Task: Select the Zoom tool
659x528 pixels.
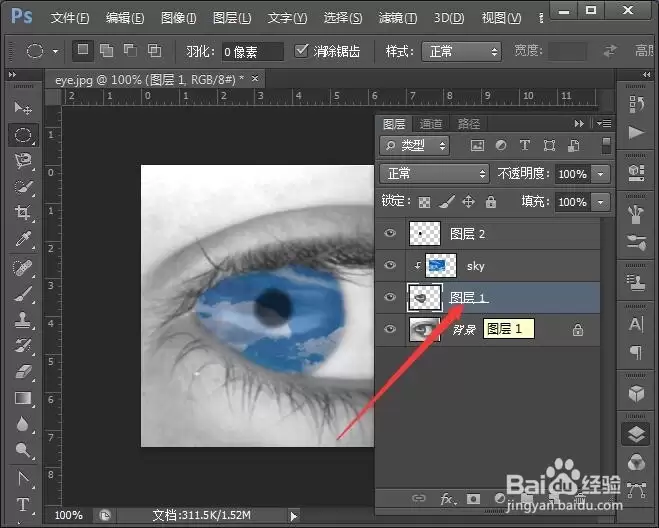Action: pos(23,450)
